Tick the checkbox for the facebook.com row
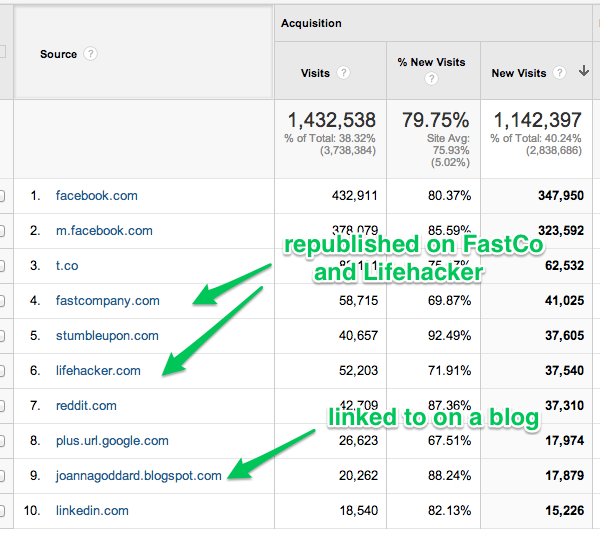 (2, 196)
